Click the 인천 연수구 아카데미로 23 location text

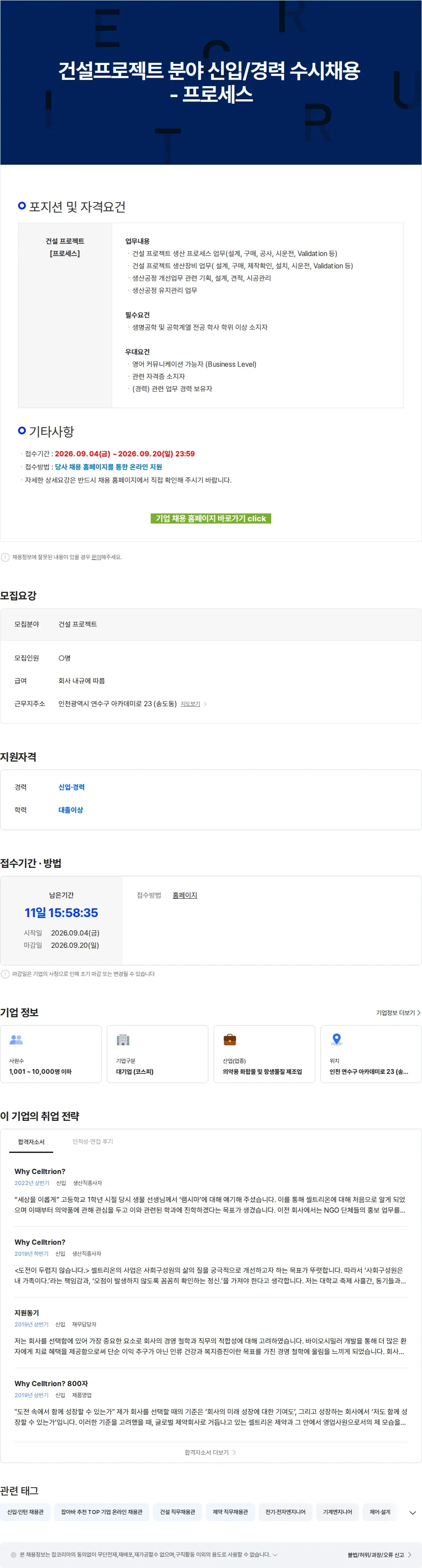(368, 1071)
